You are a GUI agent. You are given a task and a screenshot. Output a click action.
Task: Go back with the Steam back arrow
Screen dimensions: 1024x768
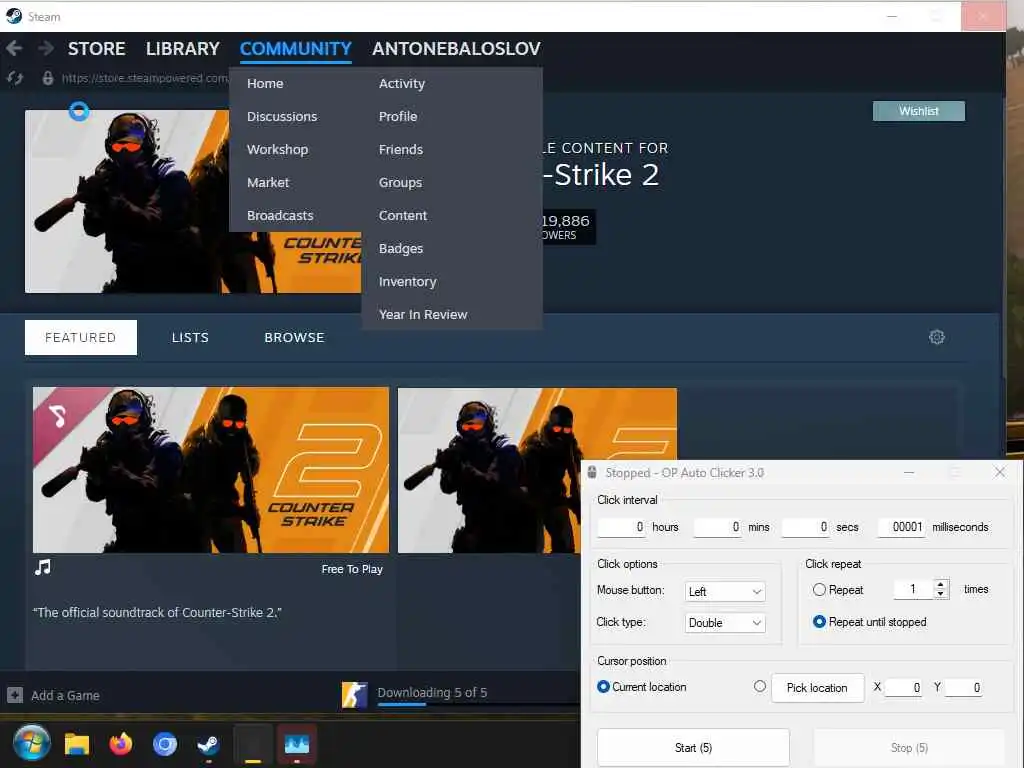14,48
